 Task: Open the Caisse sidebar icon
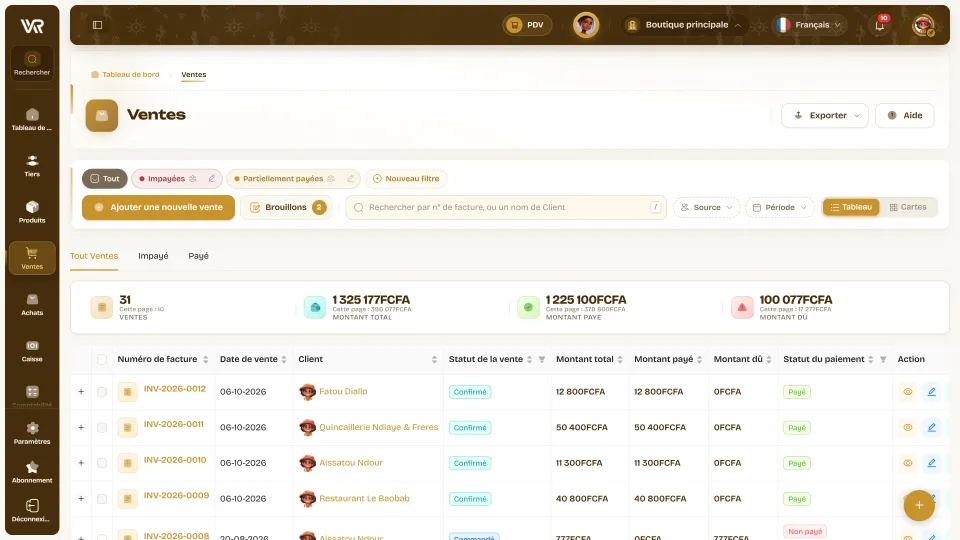[32, 351]
